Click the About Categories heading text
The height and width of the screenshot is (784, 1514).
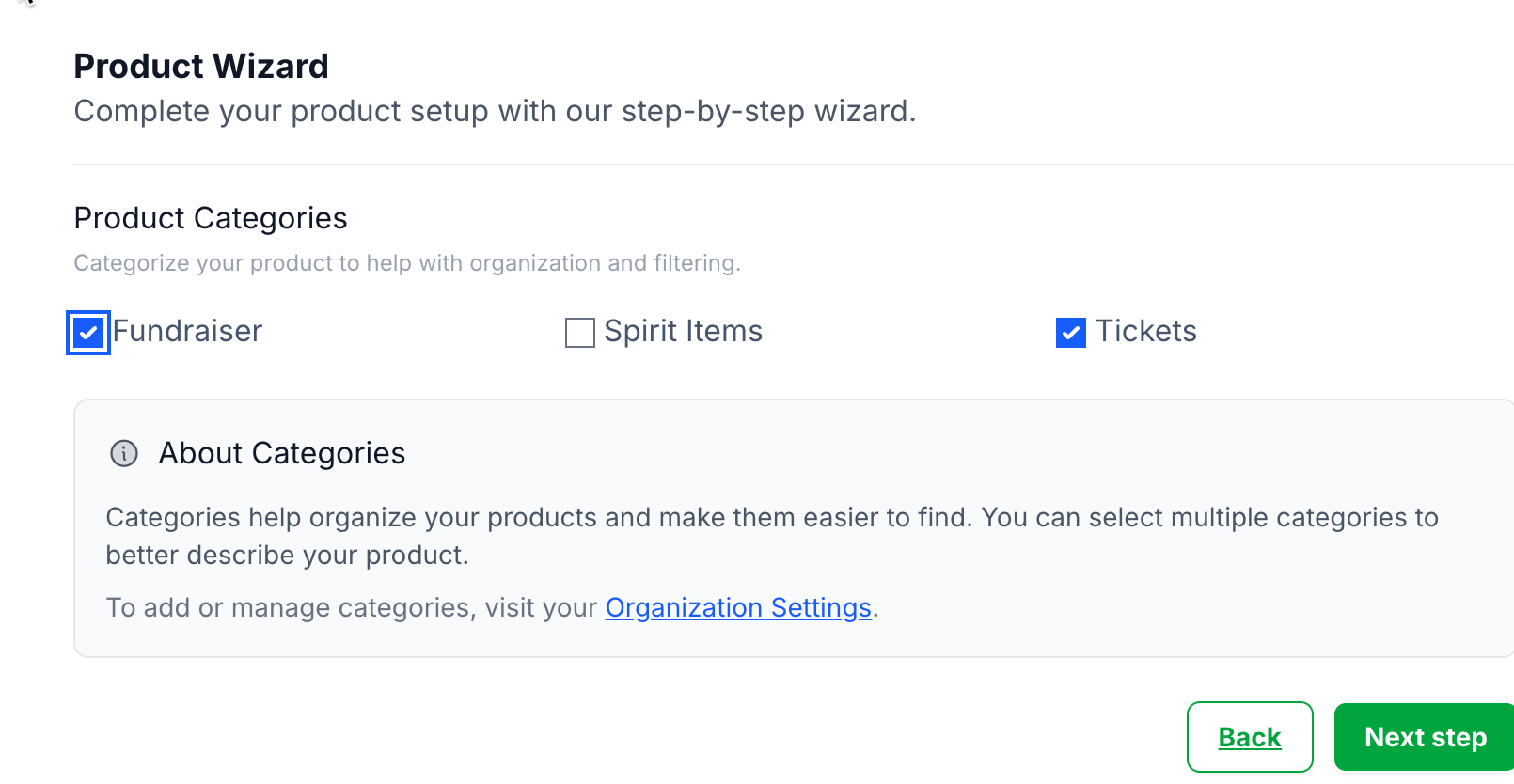[281, 453]
